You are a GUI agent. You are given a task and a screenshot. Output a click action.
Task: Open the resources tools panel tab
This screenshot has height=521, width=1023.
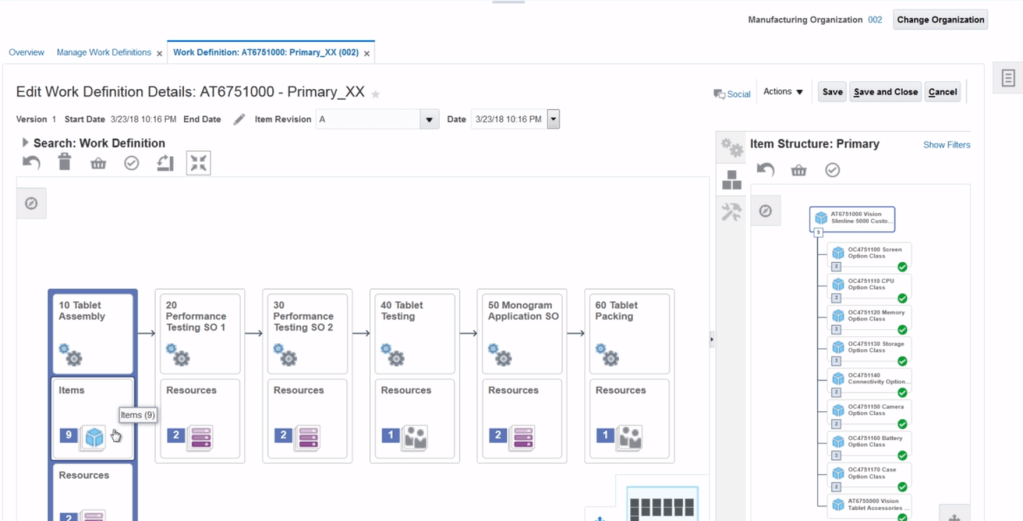[732, 211]
